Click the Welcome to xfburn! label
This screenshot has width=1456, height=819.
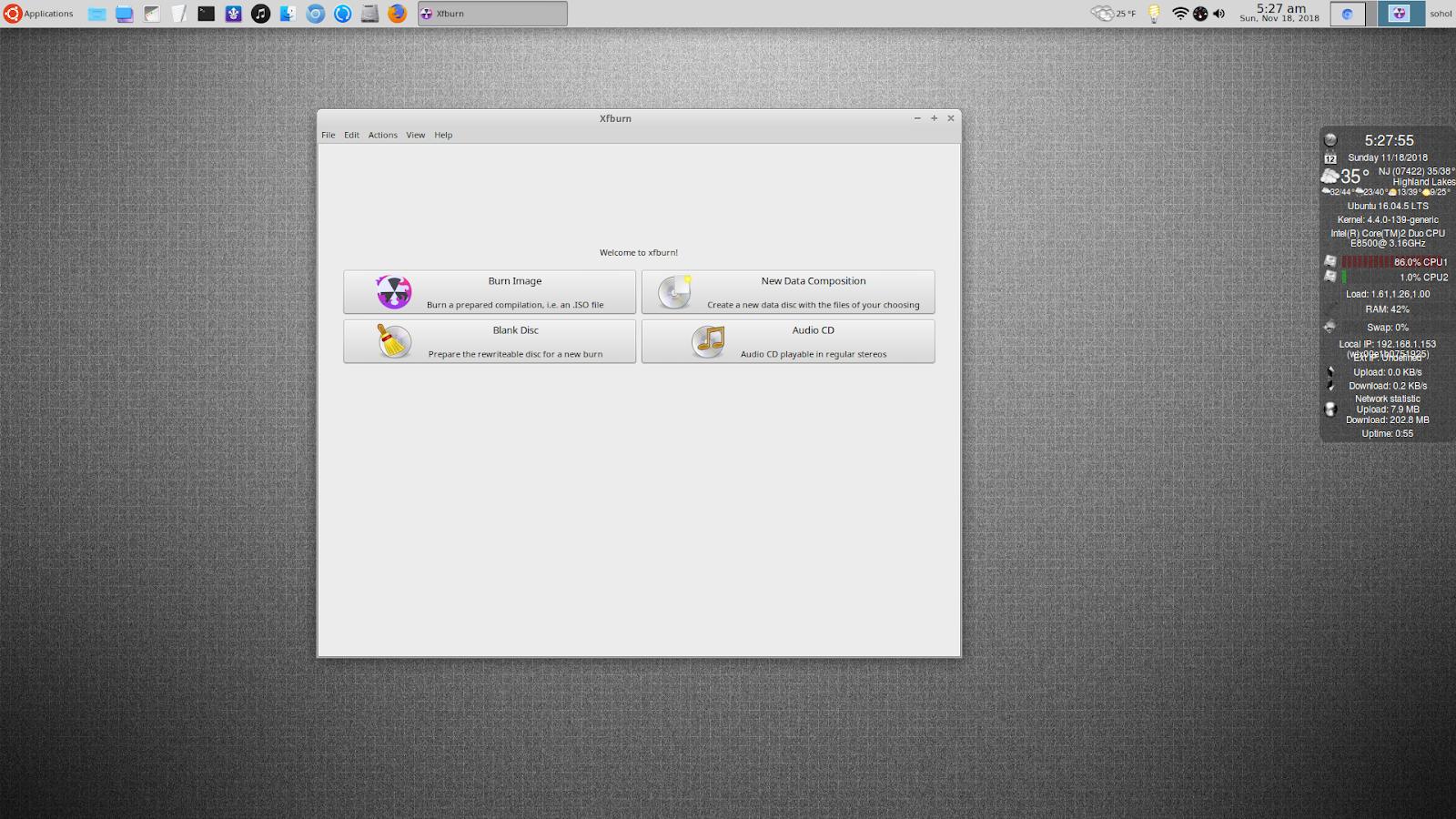pos(639,253)
